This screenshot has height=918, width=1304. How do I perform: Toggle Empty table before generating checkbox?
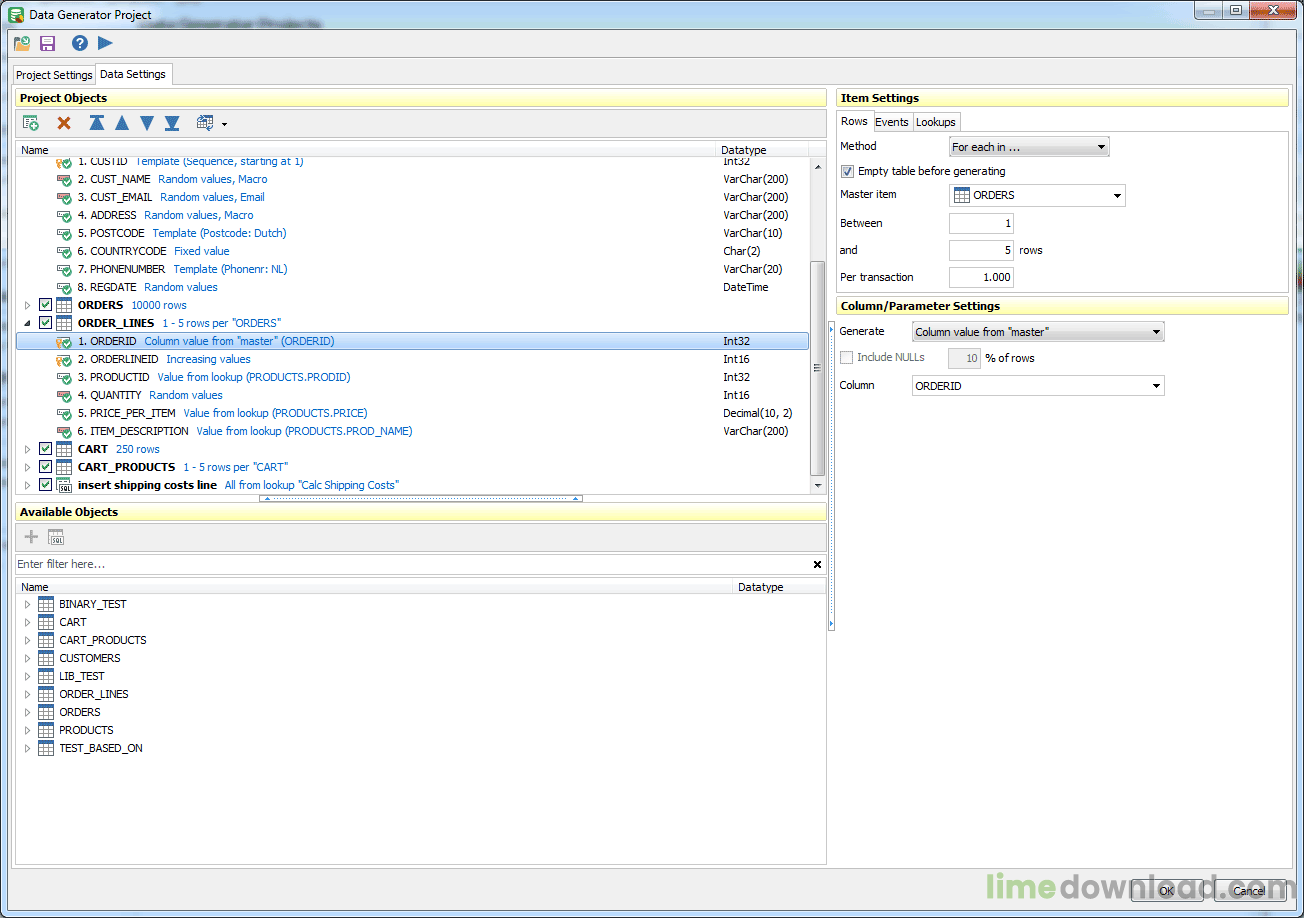[847, 172]
